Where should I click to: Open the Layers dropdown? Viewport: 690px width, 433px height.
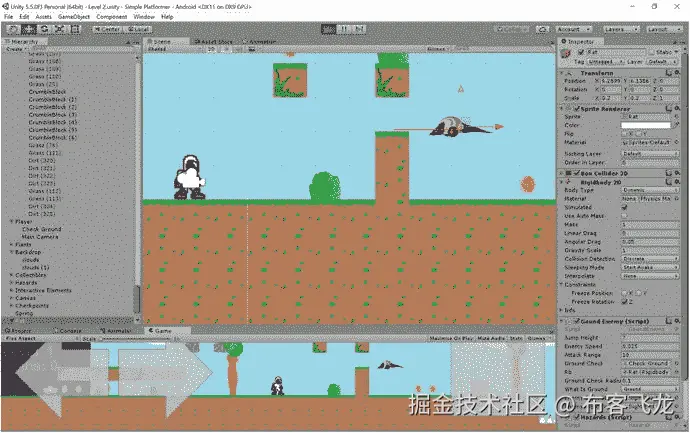coord(621,29)
